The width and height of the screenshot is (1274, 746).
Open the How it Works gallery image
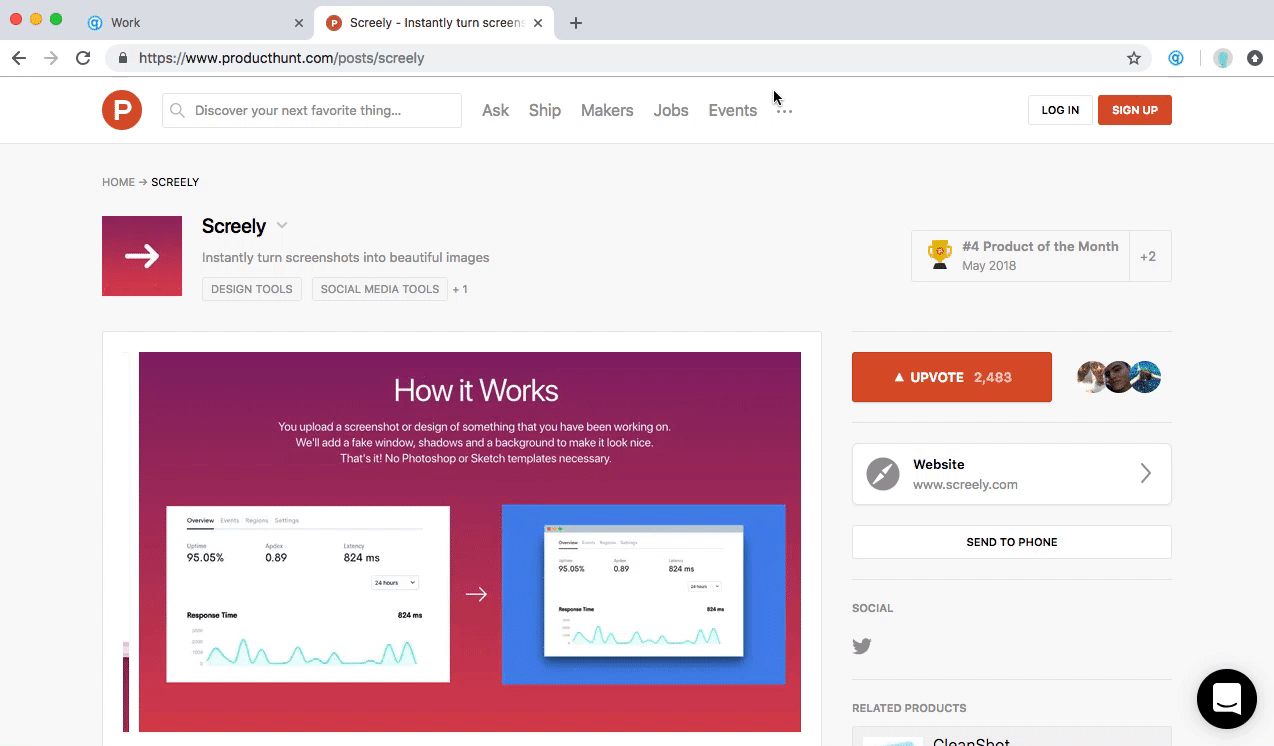point(470,542)
